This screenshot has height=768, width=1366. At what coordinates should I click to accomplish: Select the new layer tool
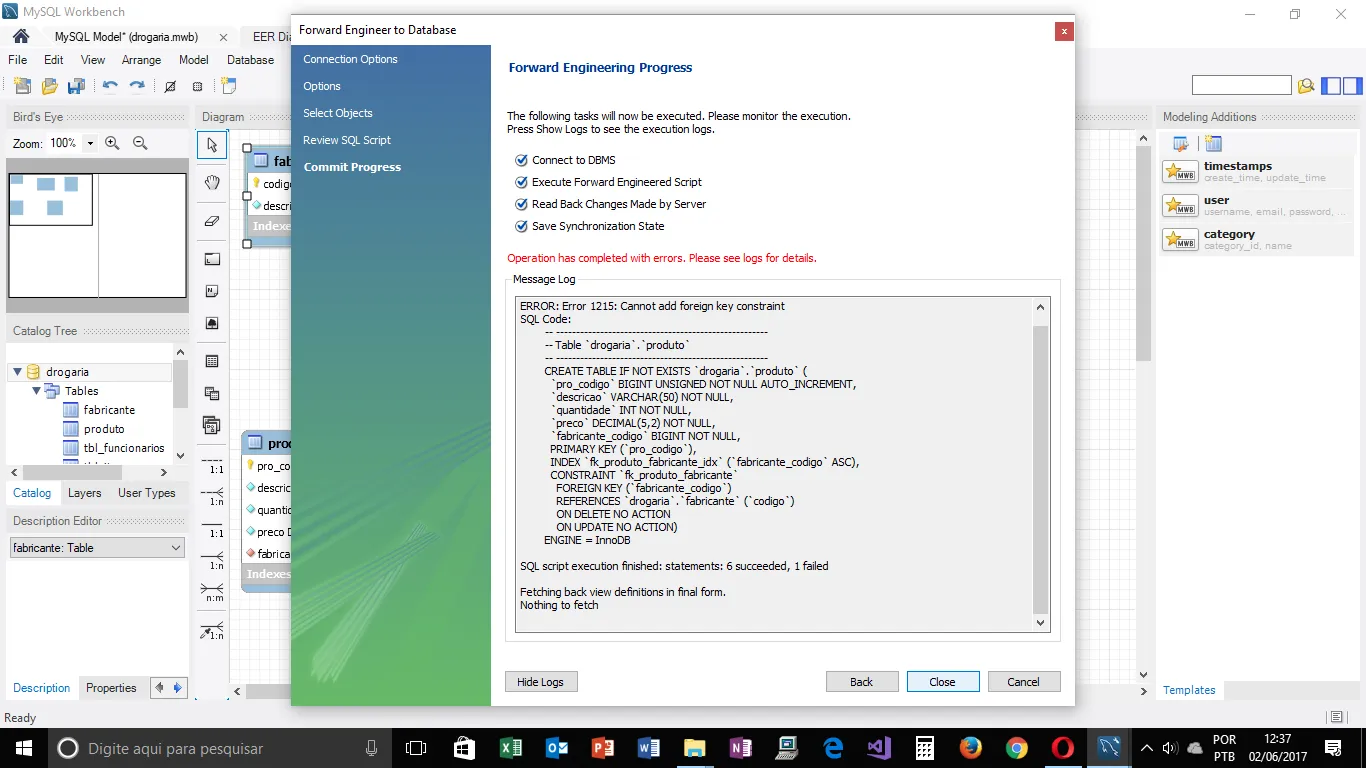[211, 259]
